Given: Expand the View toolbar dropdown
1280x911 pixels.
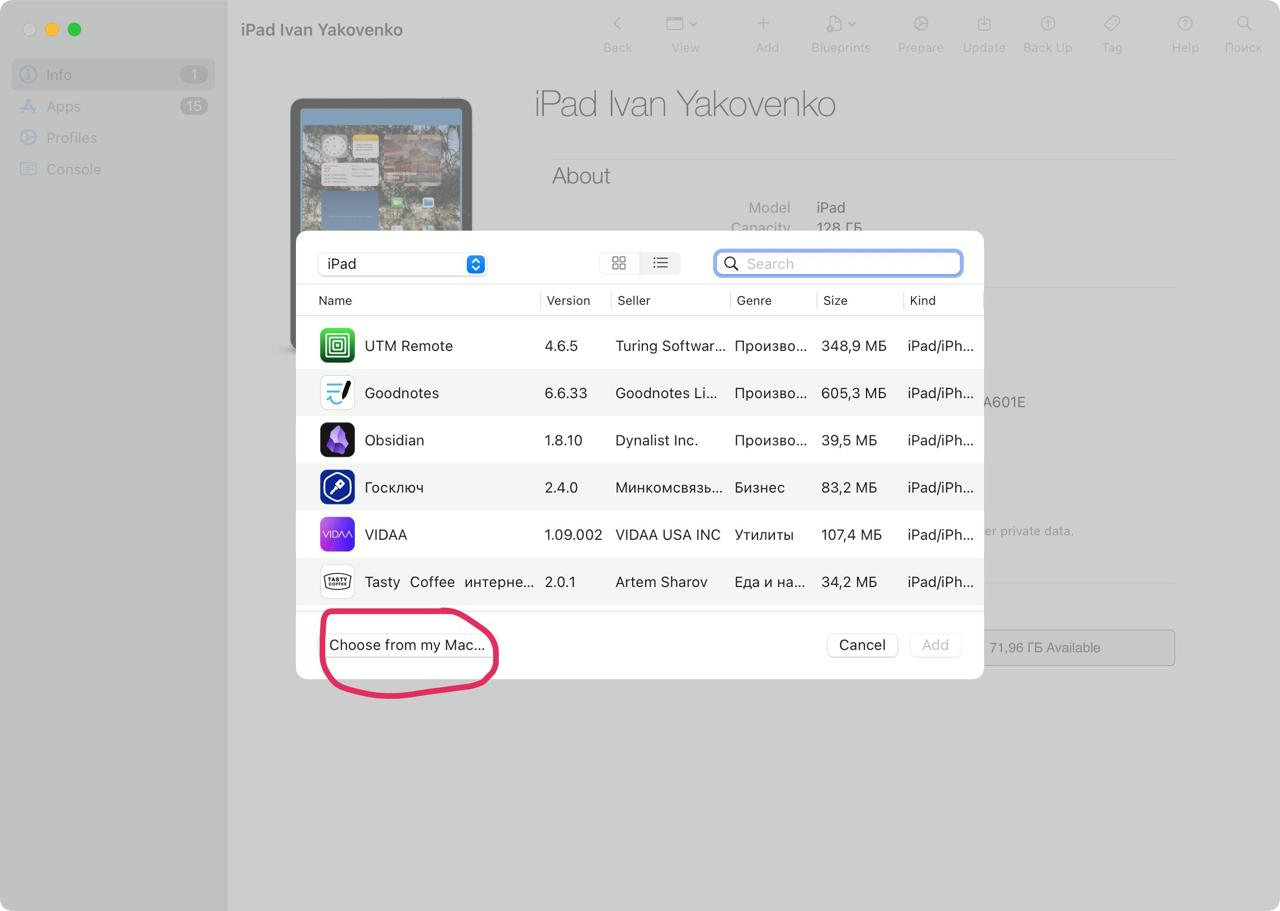Looking at the screenshot, I should 684,25.
